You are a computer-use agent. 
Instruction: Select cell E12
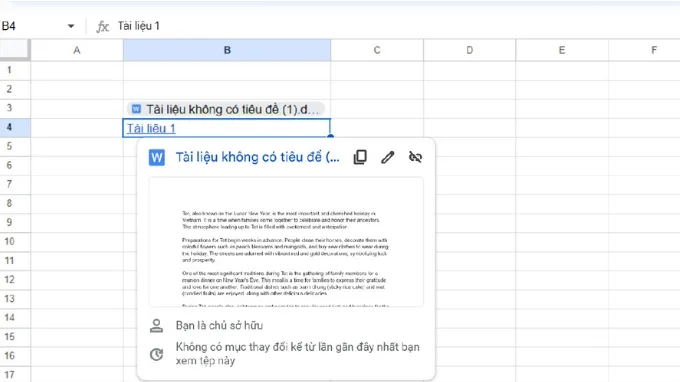tap(562, 280)
